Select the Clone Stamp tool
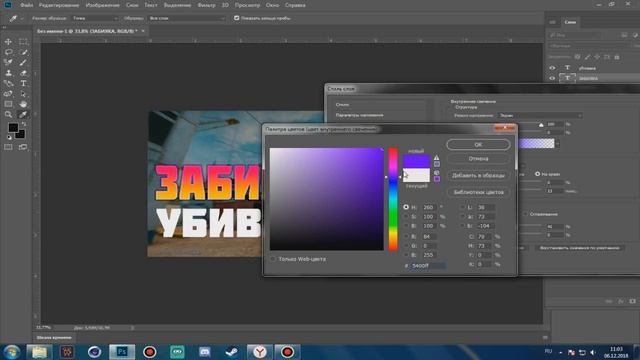 (x=8, y=73)
